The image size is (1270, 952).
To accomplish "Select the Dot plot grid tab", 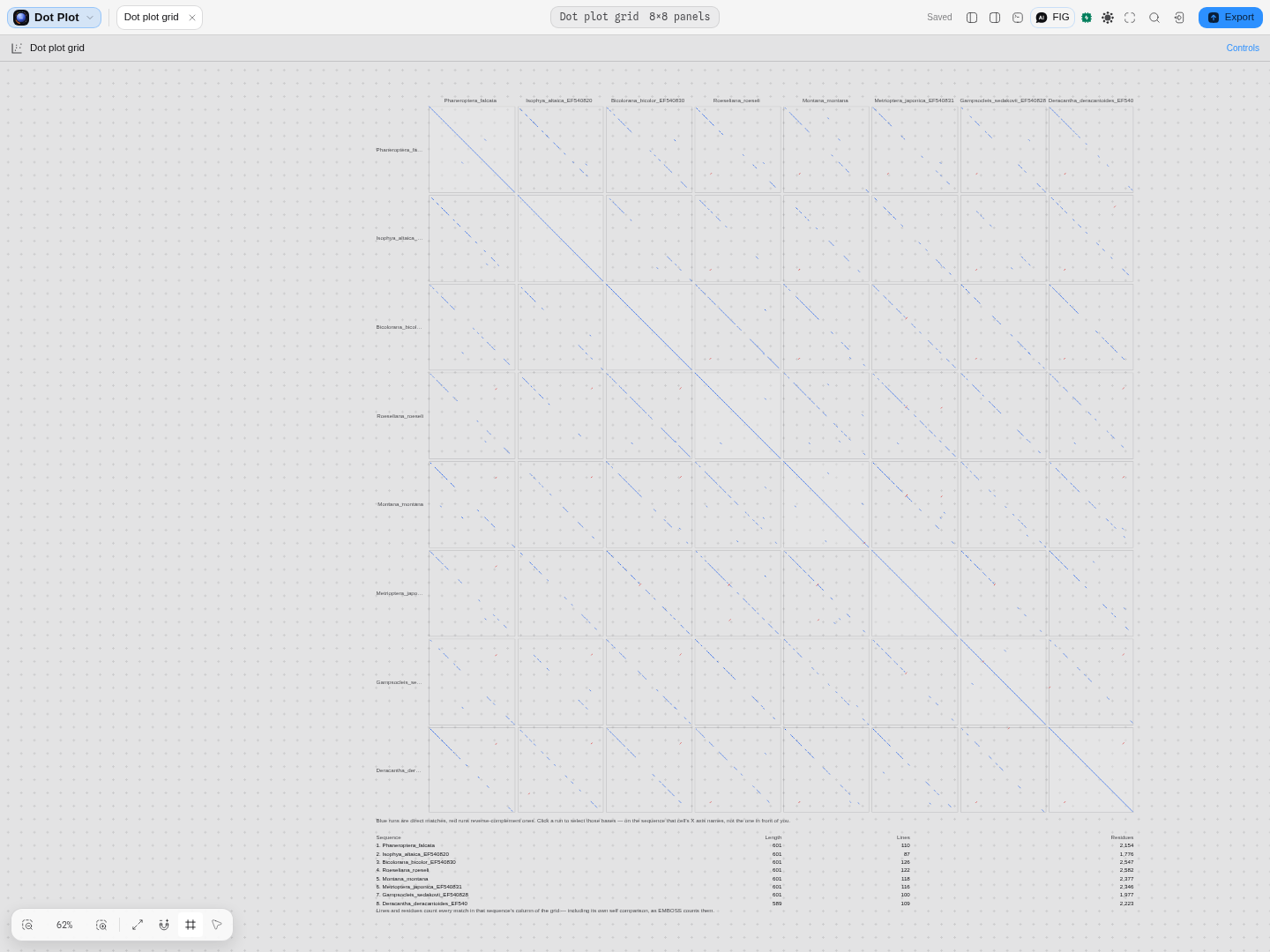I will click(x=152, y=18).
